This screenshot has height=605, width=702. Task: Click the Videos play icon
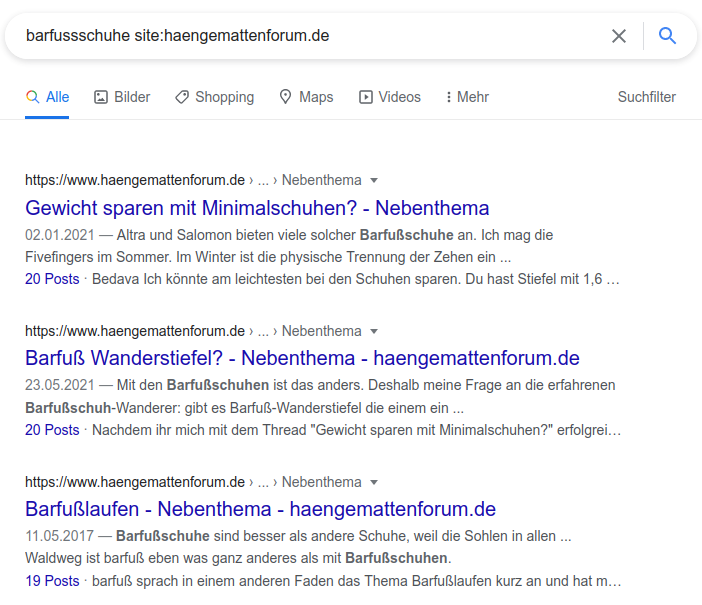click(x=366, y=97)
